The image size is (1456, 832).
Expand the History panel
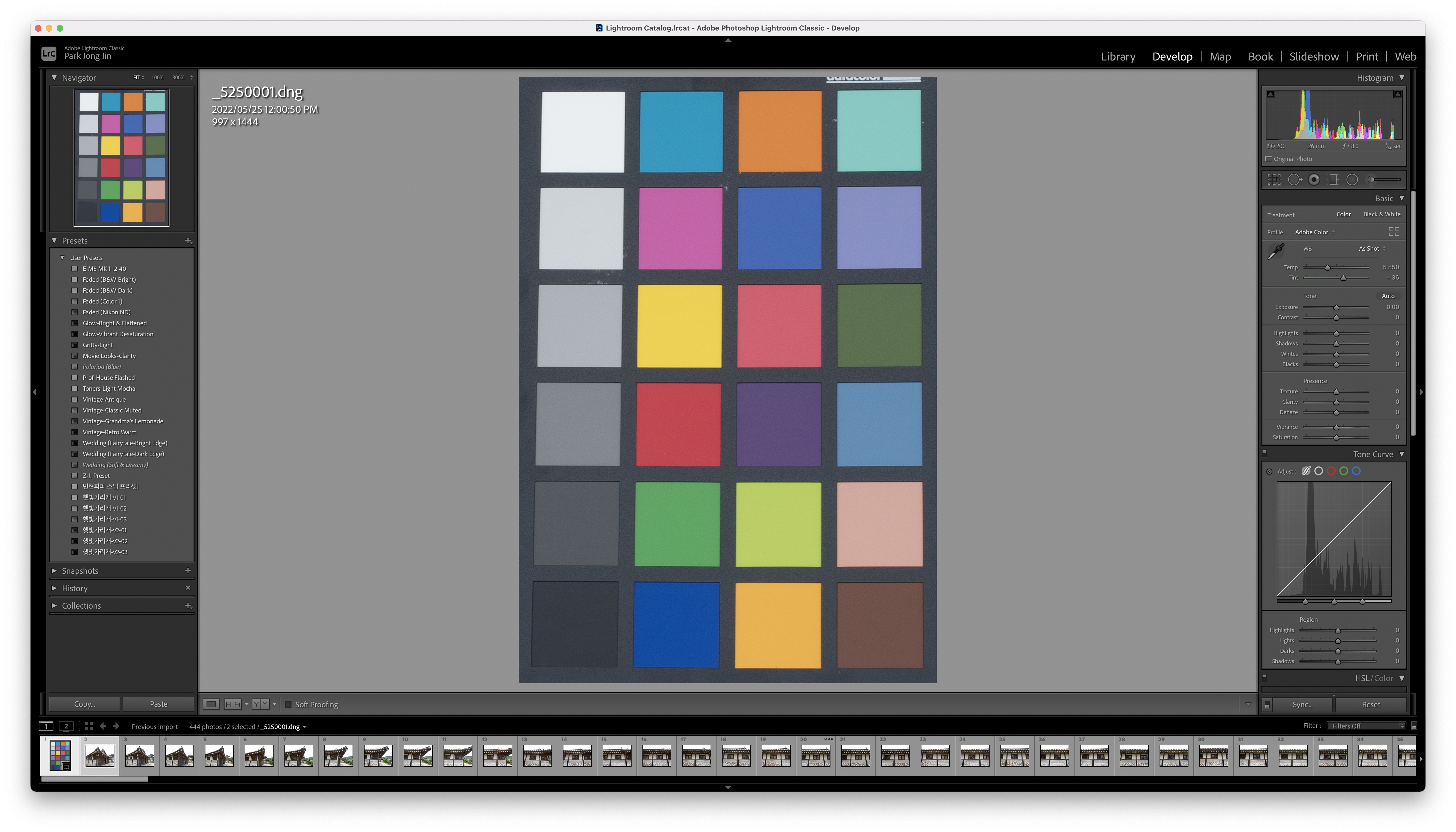click(54, 588)
